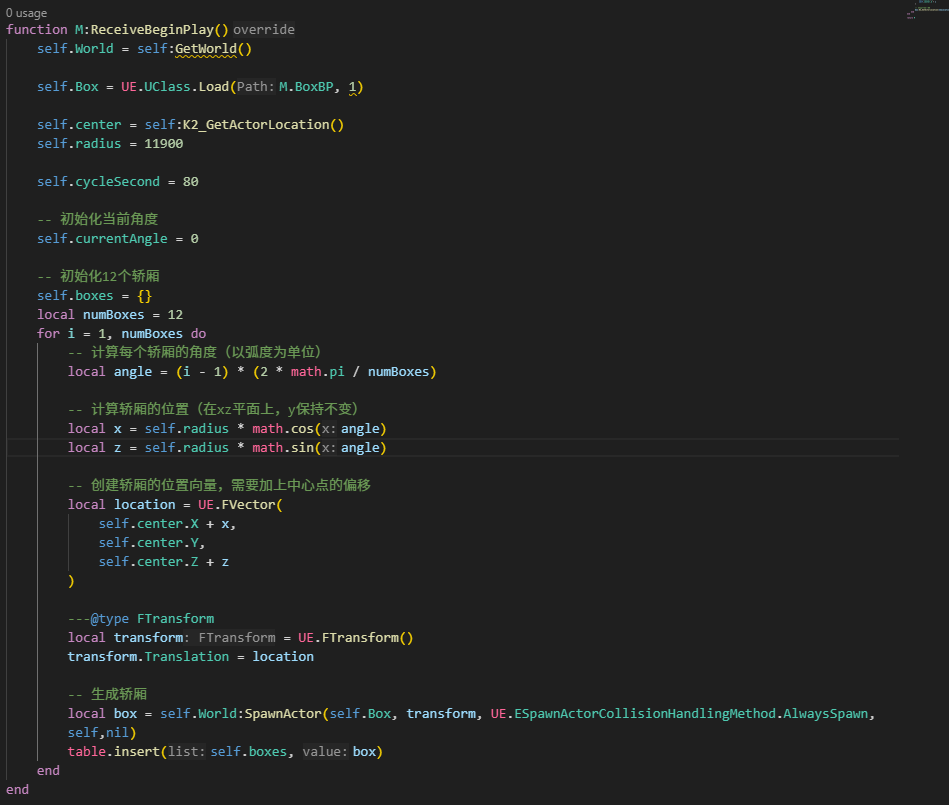The image size is (949, 805).
Task: Click the table.insert call
Action: tap(113, 752)
